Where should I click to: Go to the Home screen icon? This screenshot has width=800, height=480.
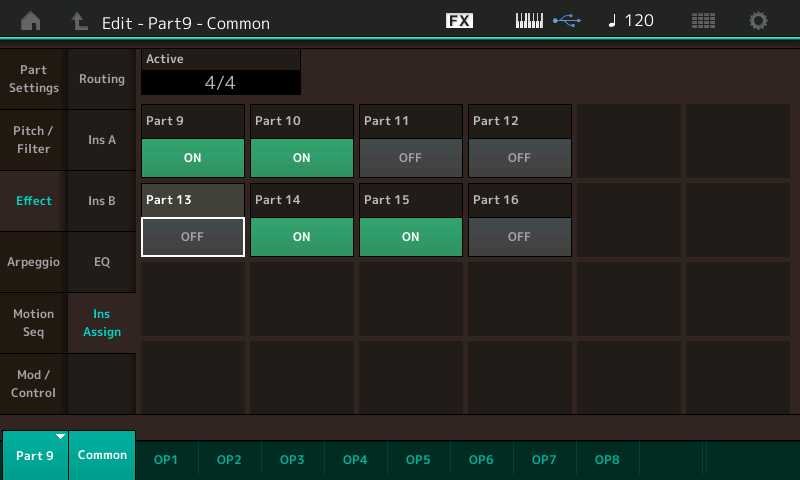click(31, 21)
